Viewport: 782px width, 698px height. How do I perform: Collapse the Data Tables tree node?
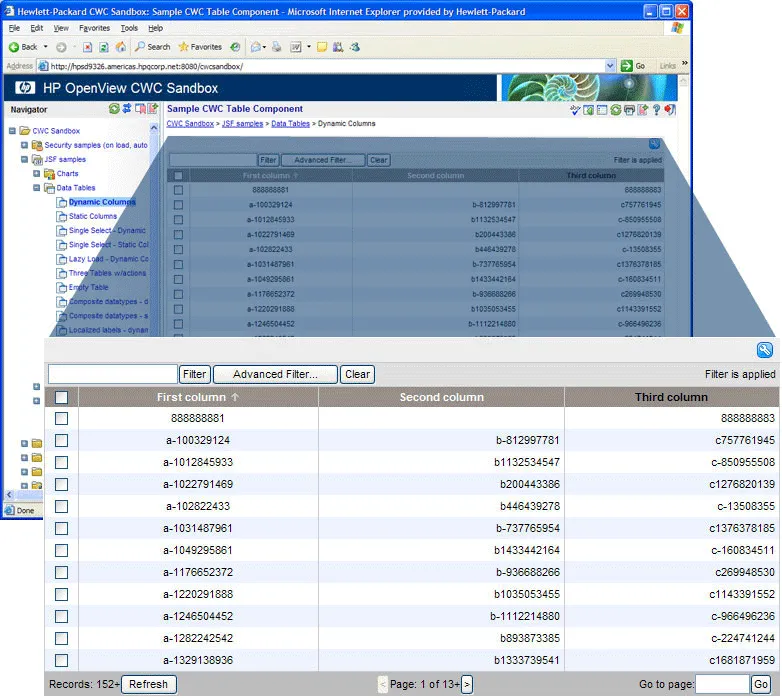pyautogui.click(x=36, y=187)
